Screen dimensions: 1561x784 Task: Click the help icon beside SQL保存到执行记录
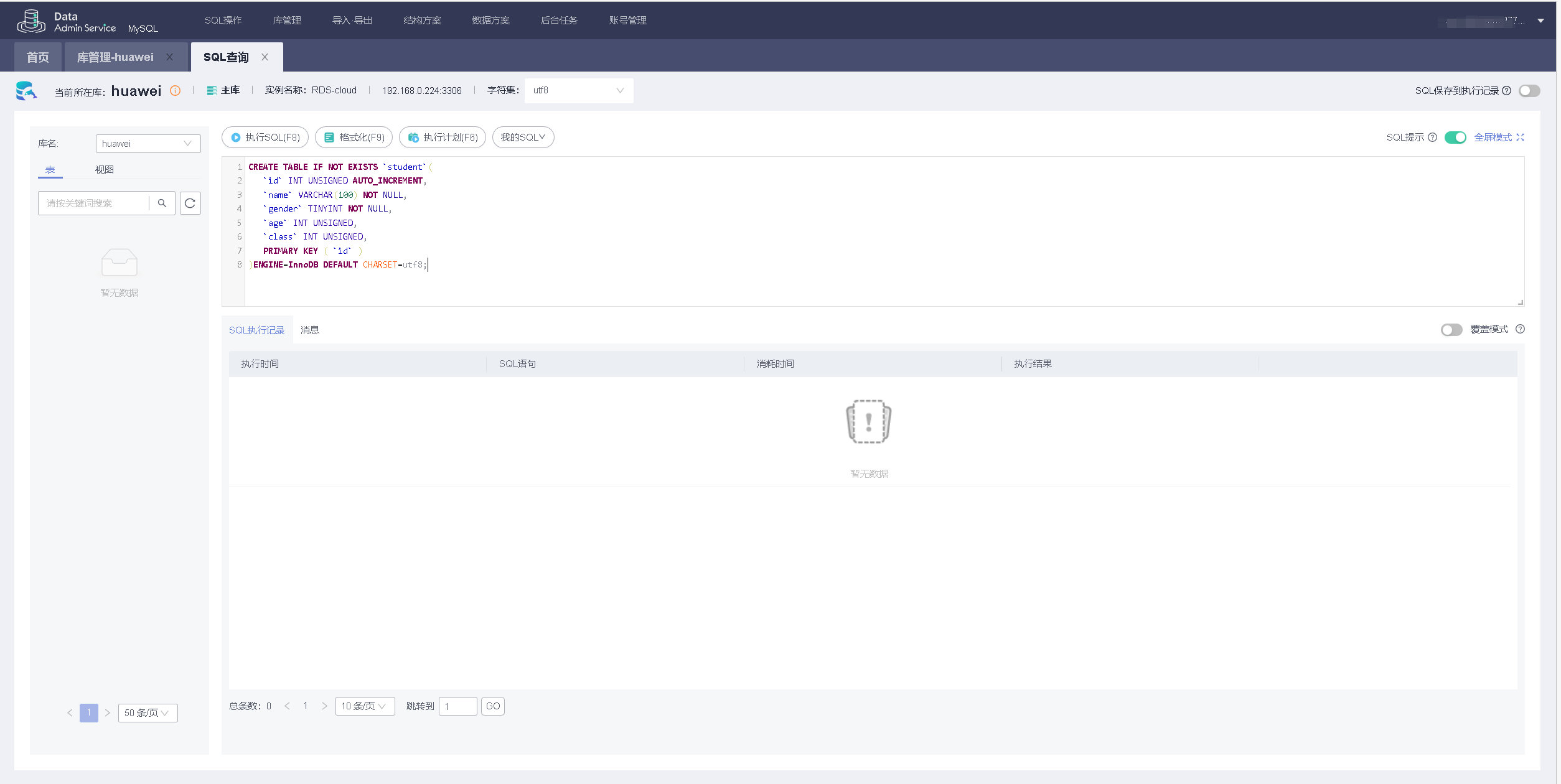point(1506,91)
